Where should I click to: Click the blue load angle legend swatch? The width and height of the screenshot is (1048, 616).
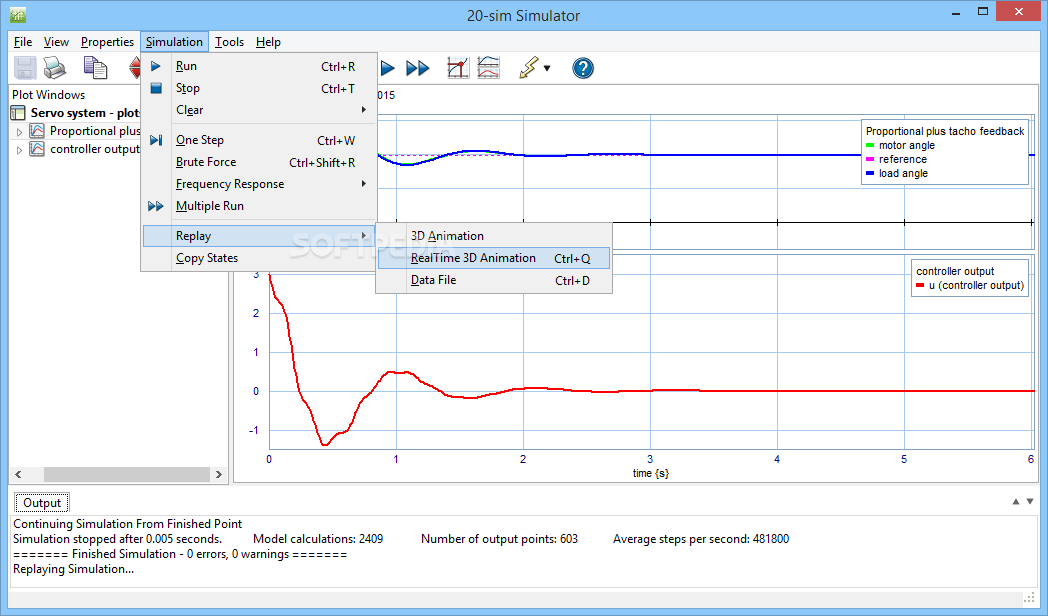(x=870, y=174)
